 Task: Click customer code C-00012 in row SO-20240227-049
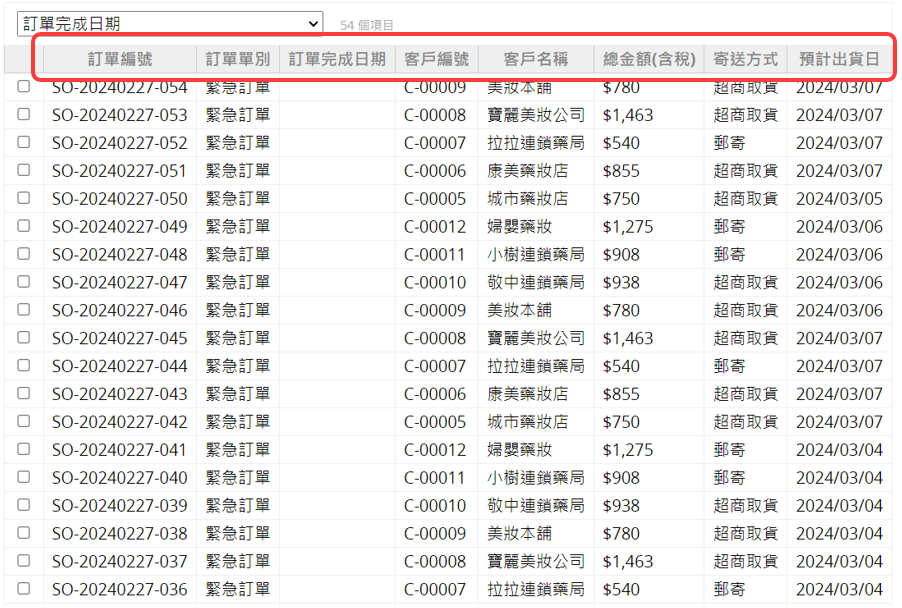click(x=435, y=227)
